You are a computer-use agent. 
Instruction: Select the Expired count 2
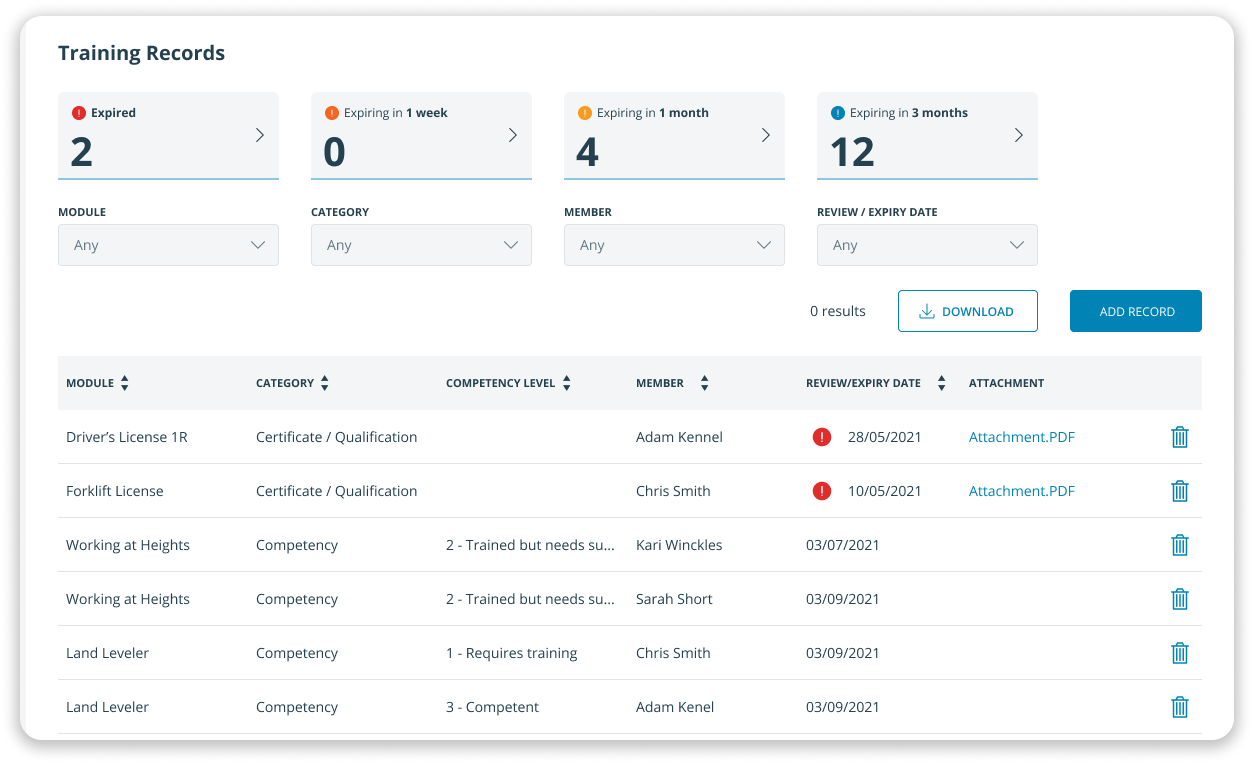pos(82,152)
